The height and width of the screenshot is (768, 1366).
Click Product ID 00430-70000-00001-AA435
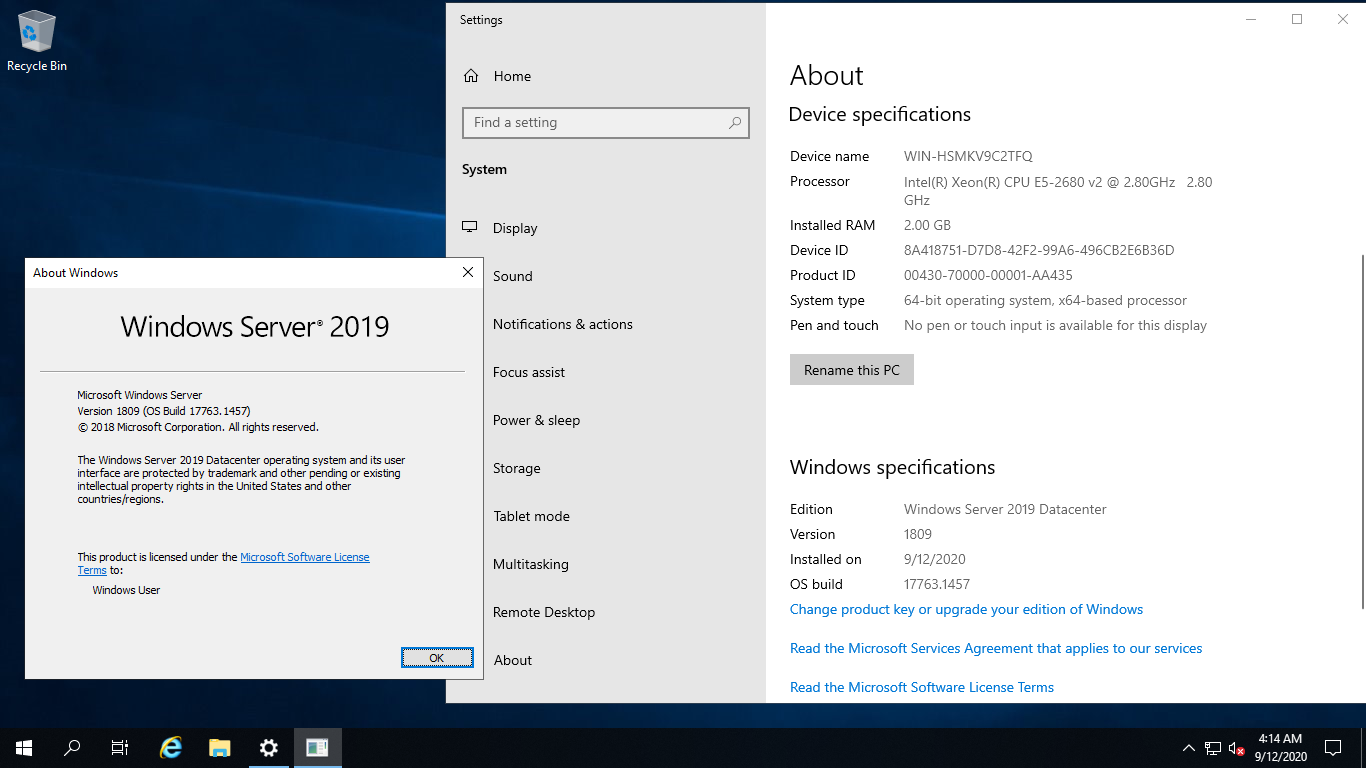988,275
